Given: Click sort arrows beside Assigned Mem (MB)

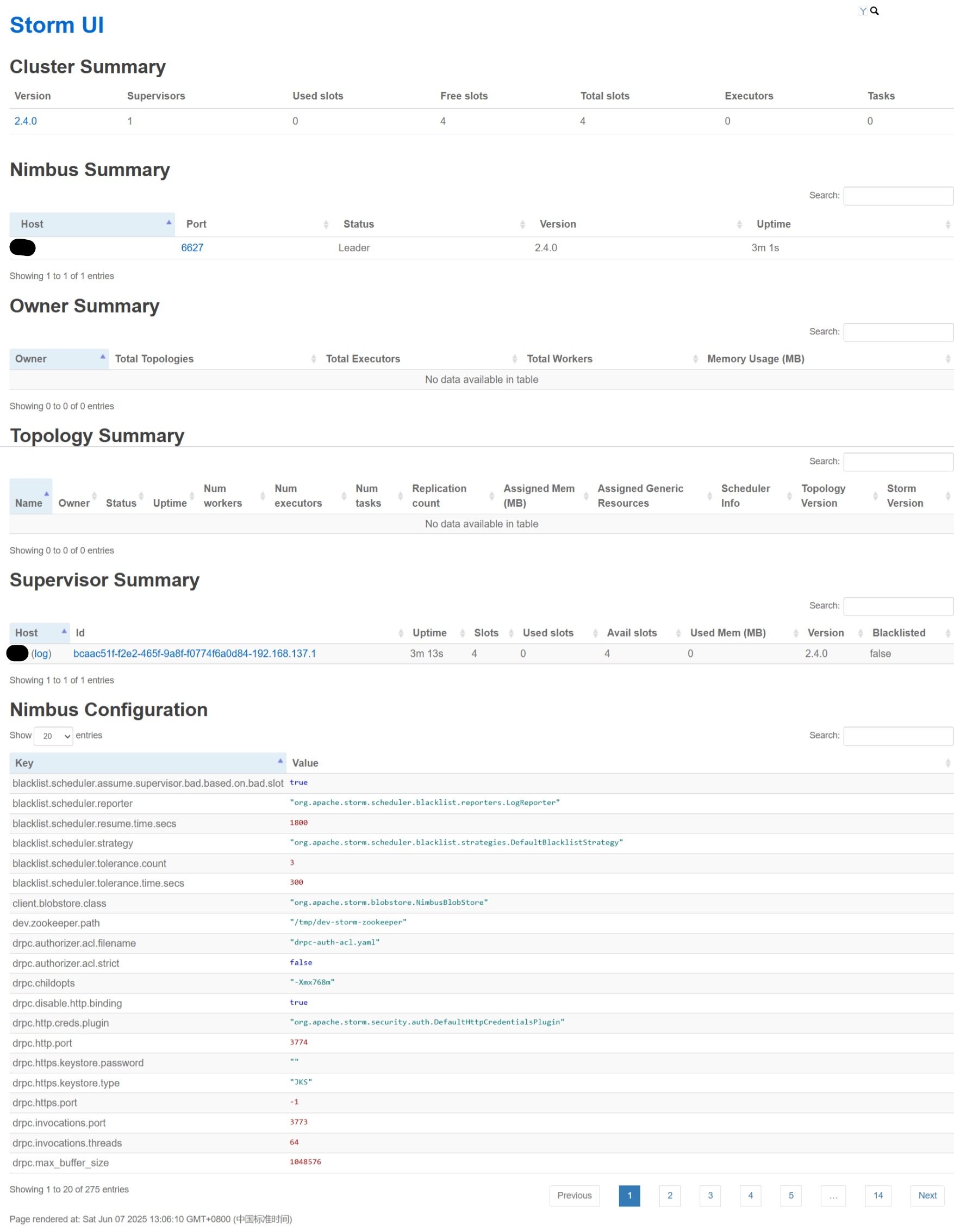Looking at the screenshot, I should [x=585, y=496].
